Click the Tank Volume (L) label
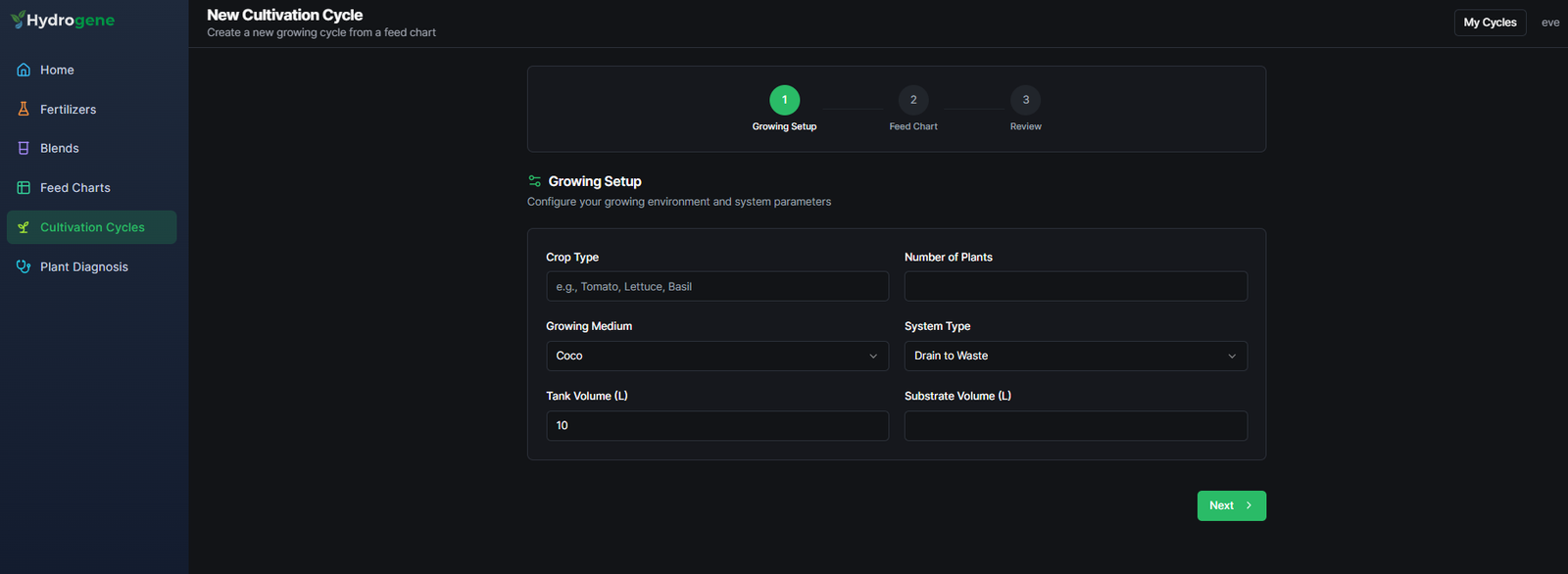Screen dimensions: 1568x574 coord(587,396)
